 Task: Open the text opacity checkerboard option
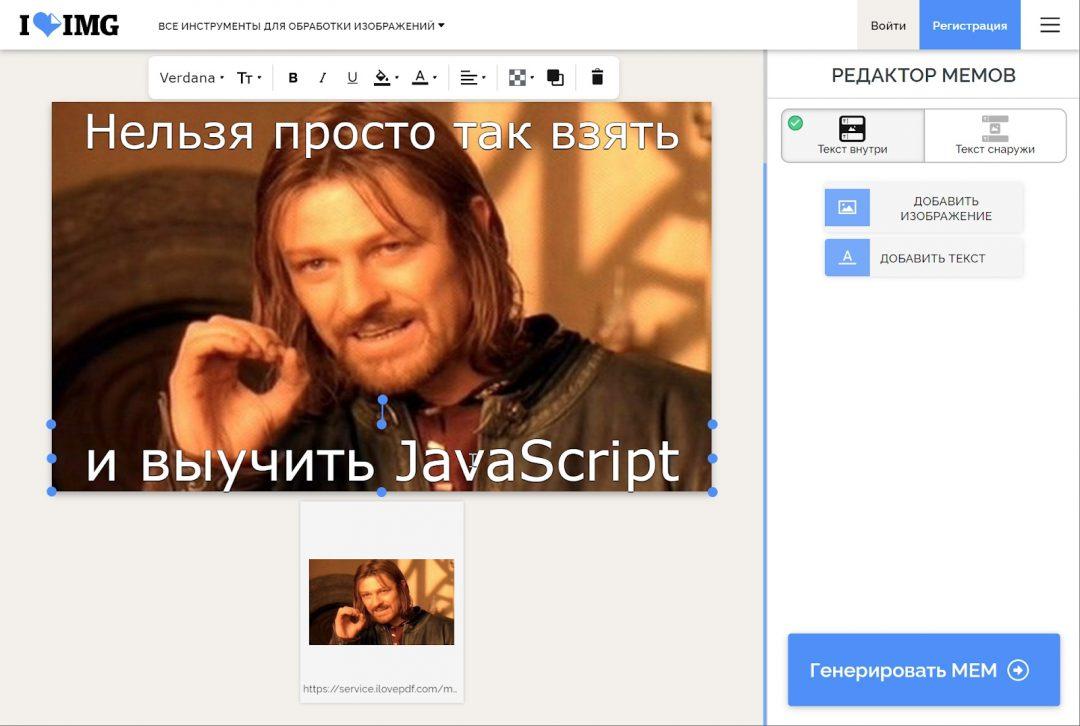pos(516,77)
